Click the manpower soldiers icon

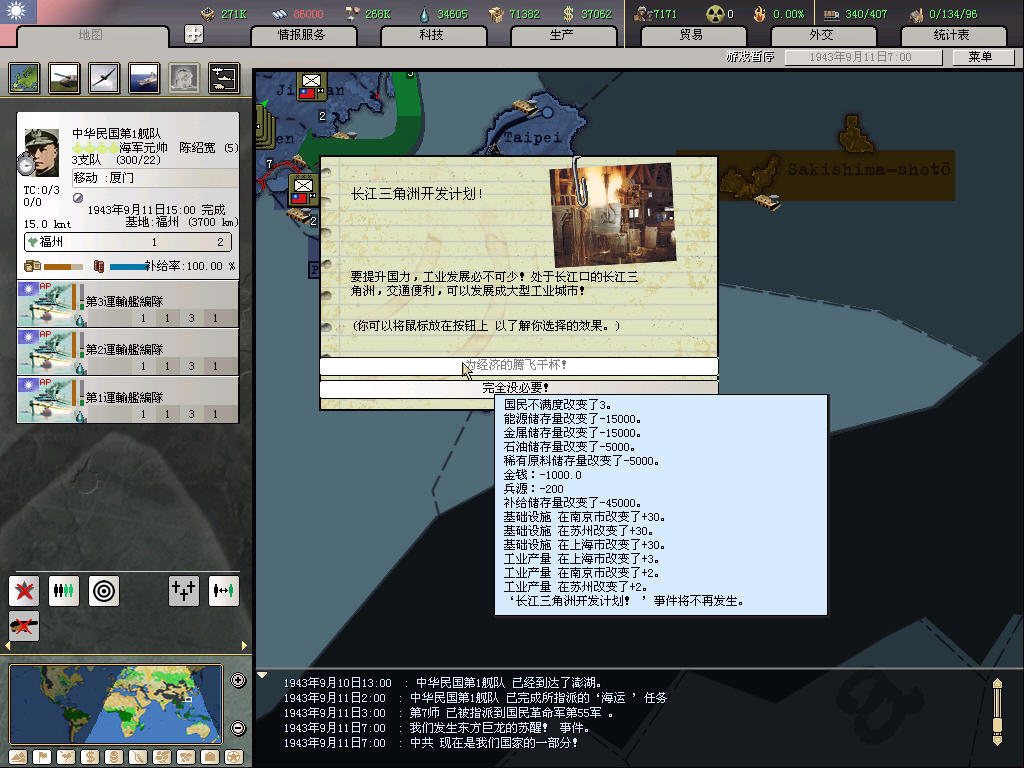click(x=643, y=14)
